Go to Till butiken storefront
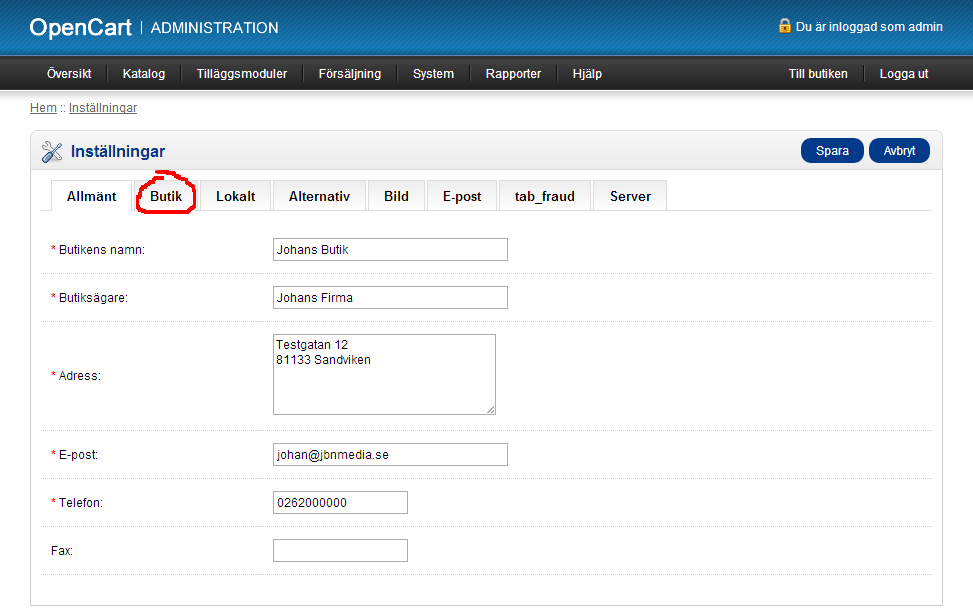973x616 pixels. point(818,74)
